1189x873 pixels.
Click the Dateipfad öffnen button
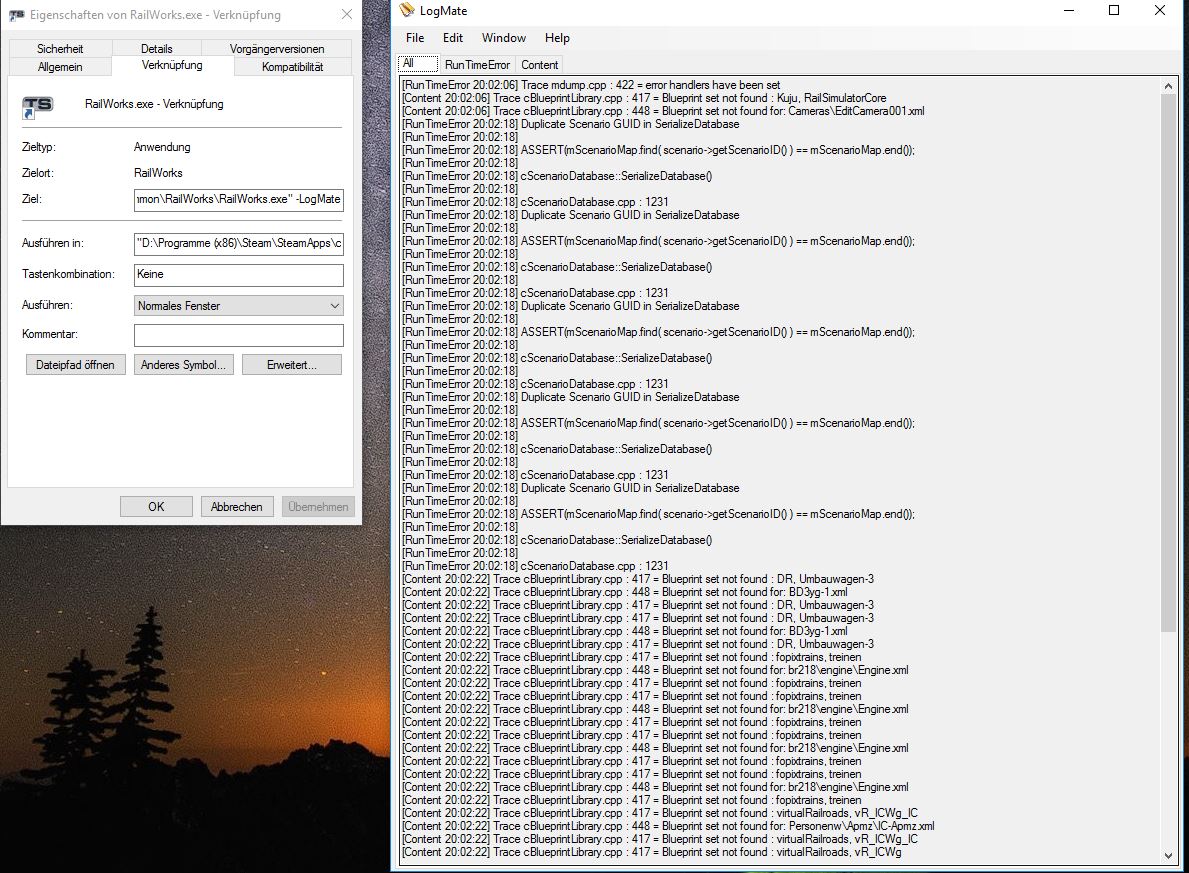pyautogui.click(x=75, y=365)
